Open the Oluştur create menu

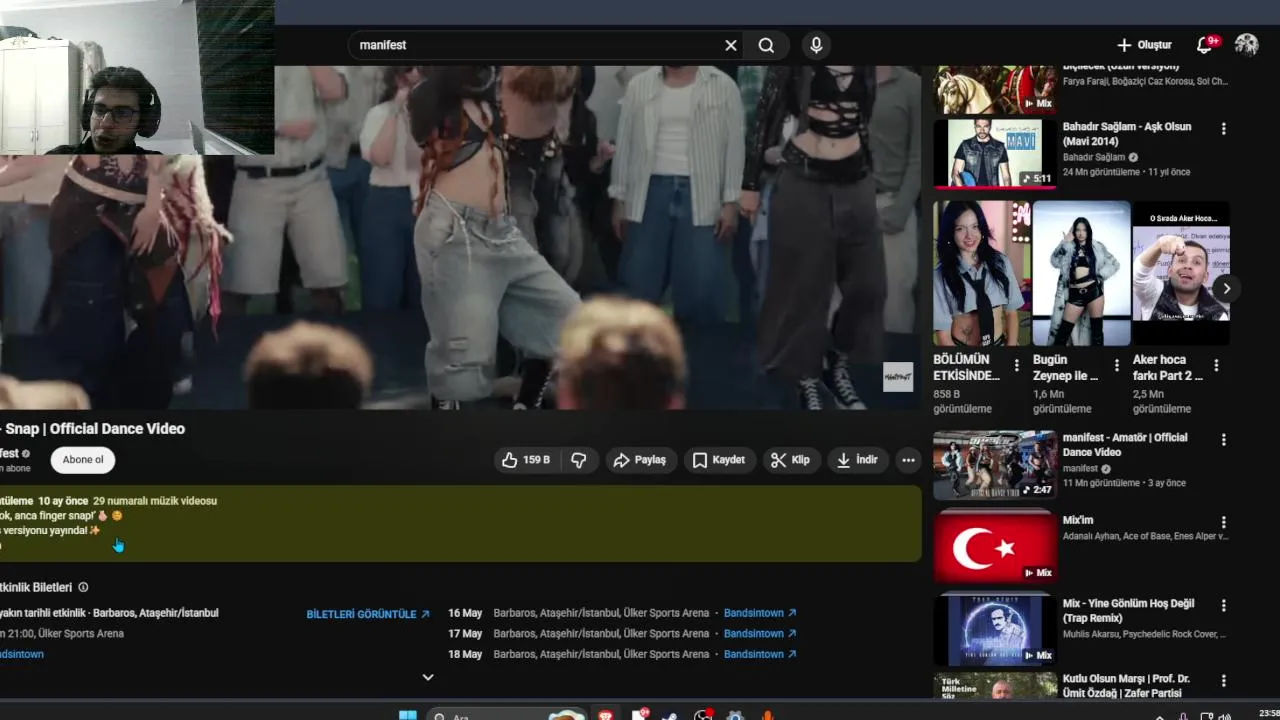point(1144,45)
